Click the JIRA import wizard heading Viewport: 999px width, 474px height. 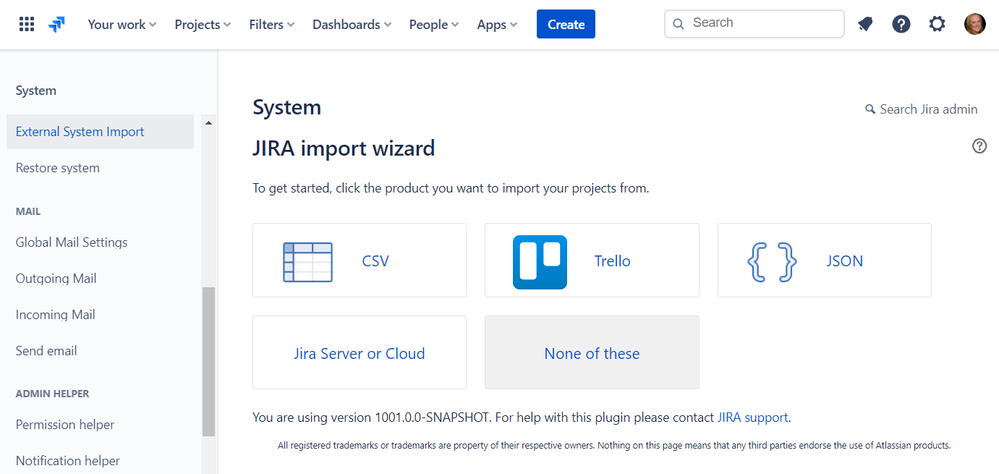click(x=344, y=148)
